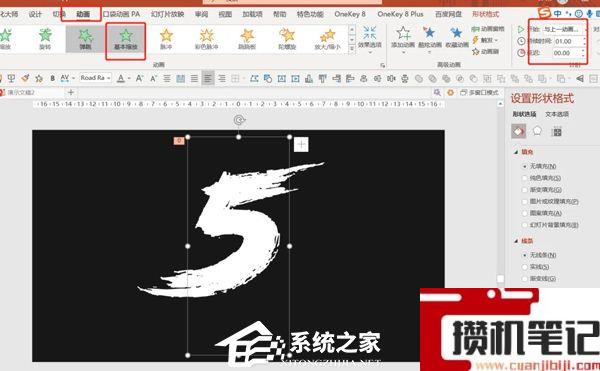Image resolution: width=600 pixels, height=371 pixels.
Task: Select 图片或纹理填充(P) radio button
Action: coord(525,201)
